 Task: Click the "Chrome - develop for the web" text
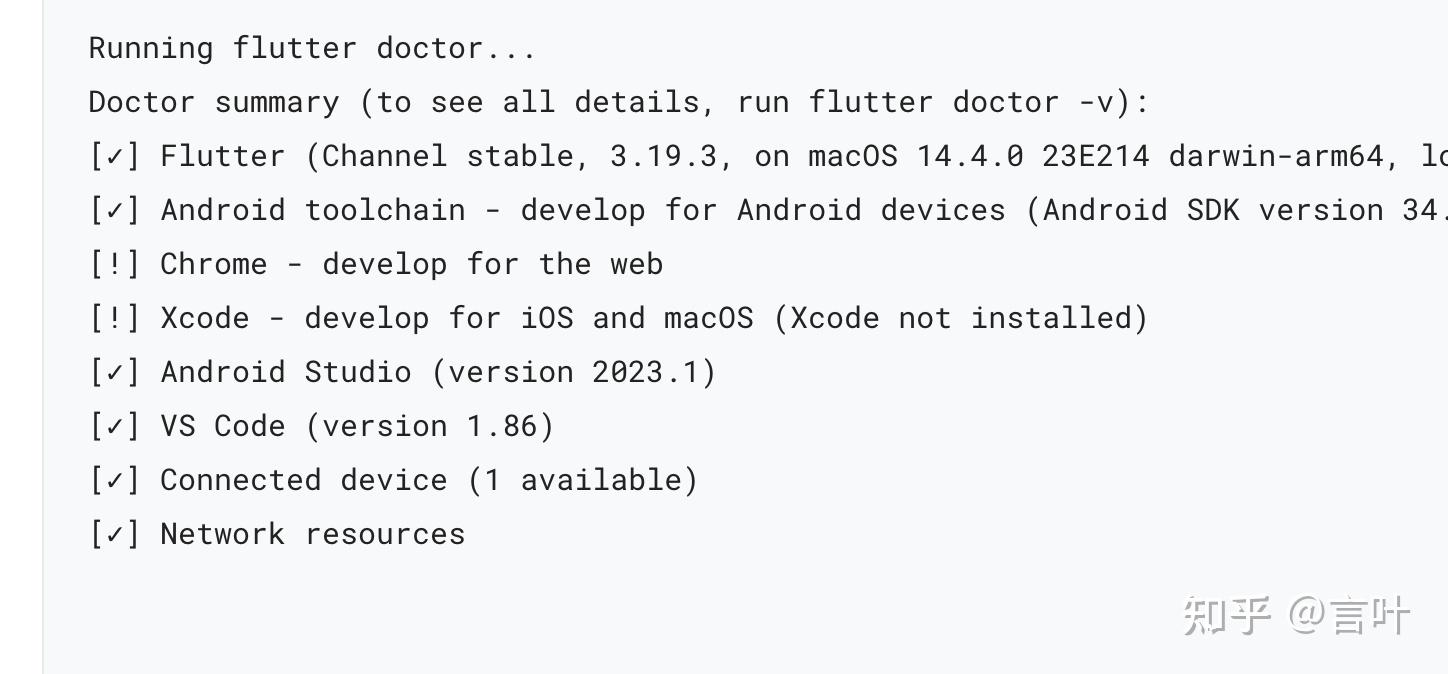click(411, 264)
